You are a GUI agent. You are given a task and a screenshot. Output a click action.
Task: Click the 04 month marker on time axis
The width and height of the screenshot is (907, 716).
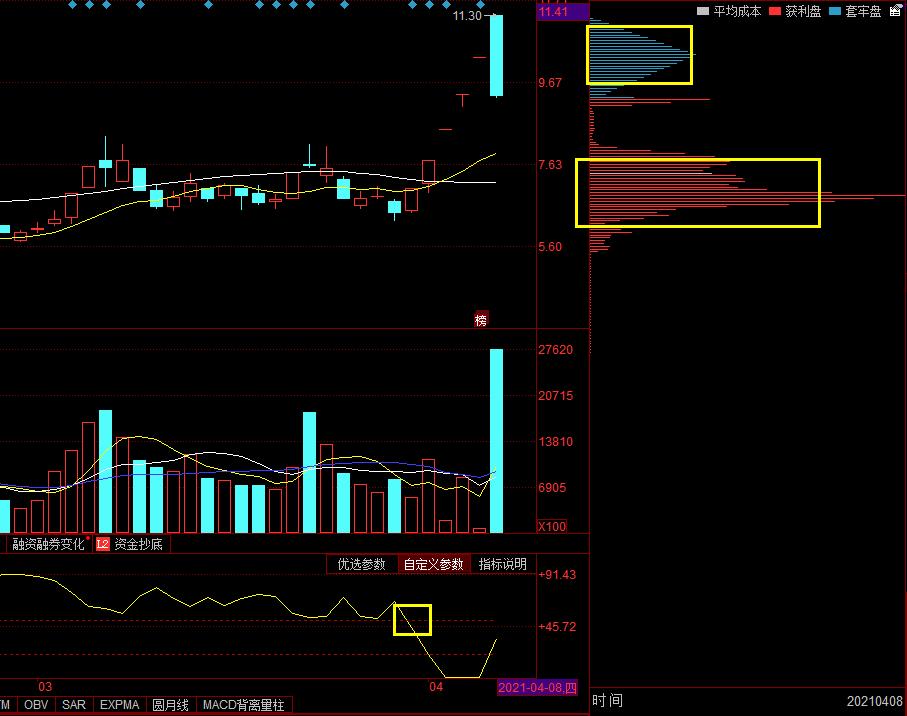pos(436,687)
